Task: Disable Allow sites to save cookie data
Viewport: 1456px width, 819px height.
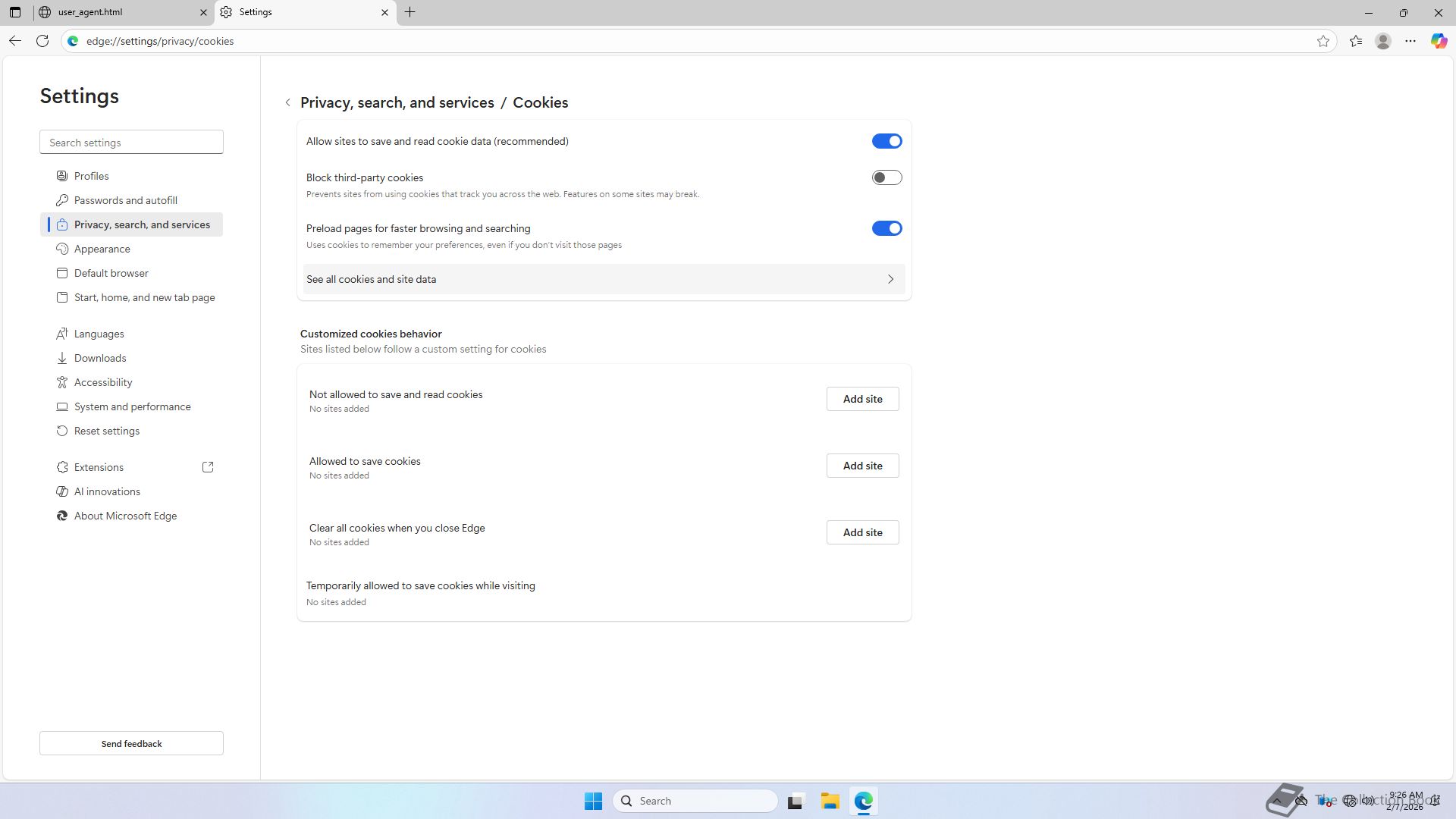Action: pos(886,141)
